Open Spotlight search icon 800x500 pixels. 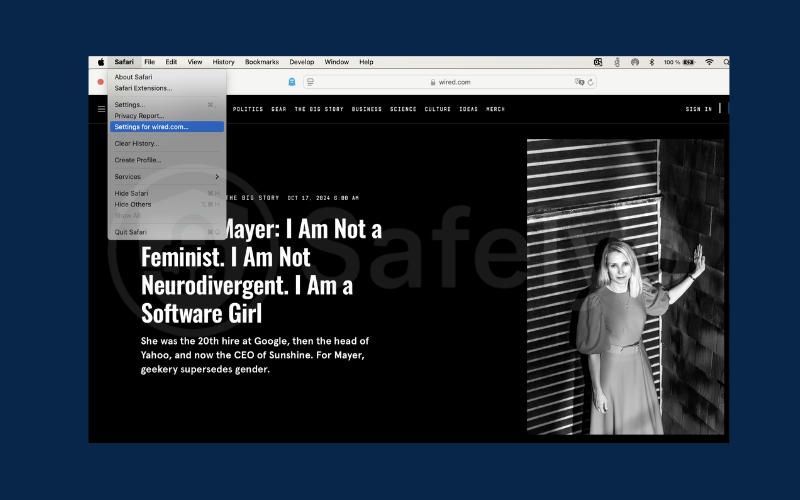click(x=726, y=62)
